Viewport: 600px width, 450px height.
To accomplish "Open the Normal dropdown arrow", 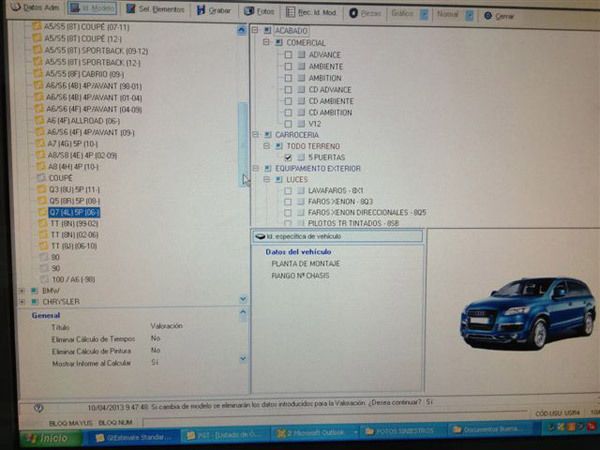I will (470, 15).
